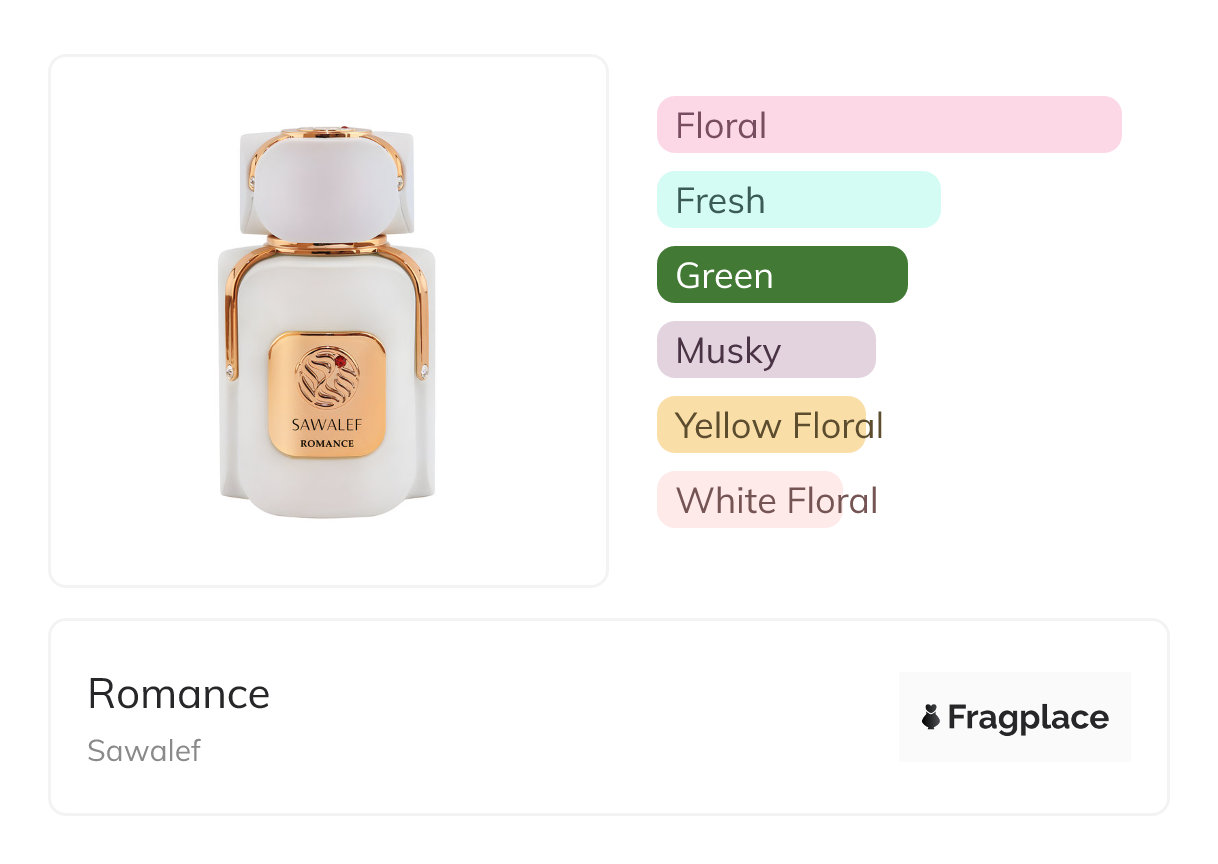Click SAWALEF text on the bottle label
Viewport: 1218px width, 864px height.
click(327, 424)
